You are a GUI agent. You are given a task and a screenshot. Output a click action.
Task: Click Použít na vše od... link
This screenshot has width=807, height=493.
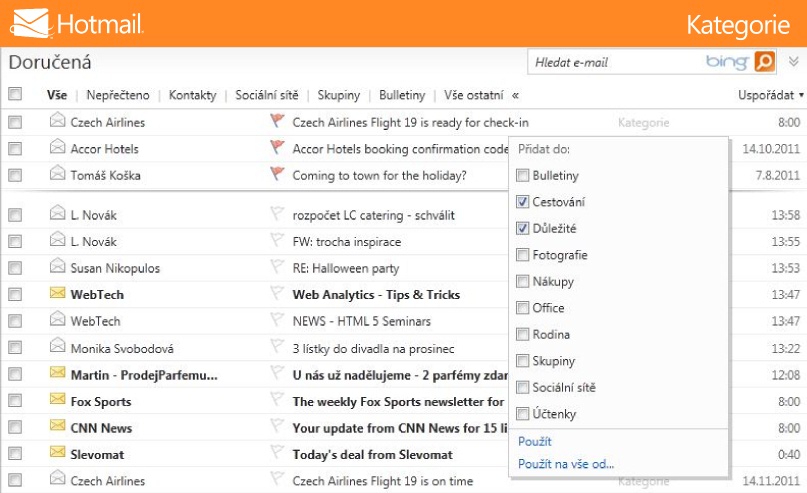coord(566,464)
